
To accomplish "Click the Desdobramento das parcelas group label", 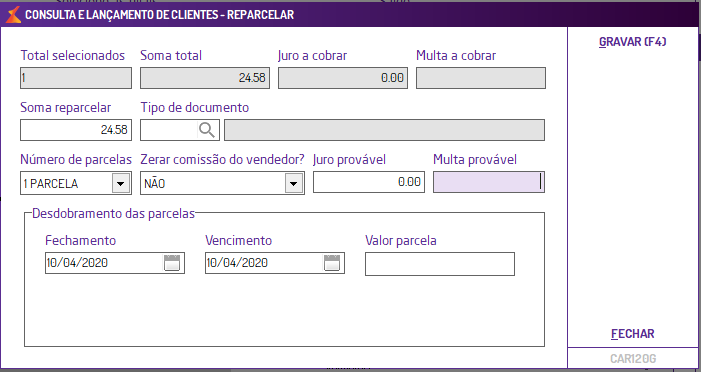I will [x=114, y=213].
